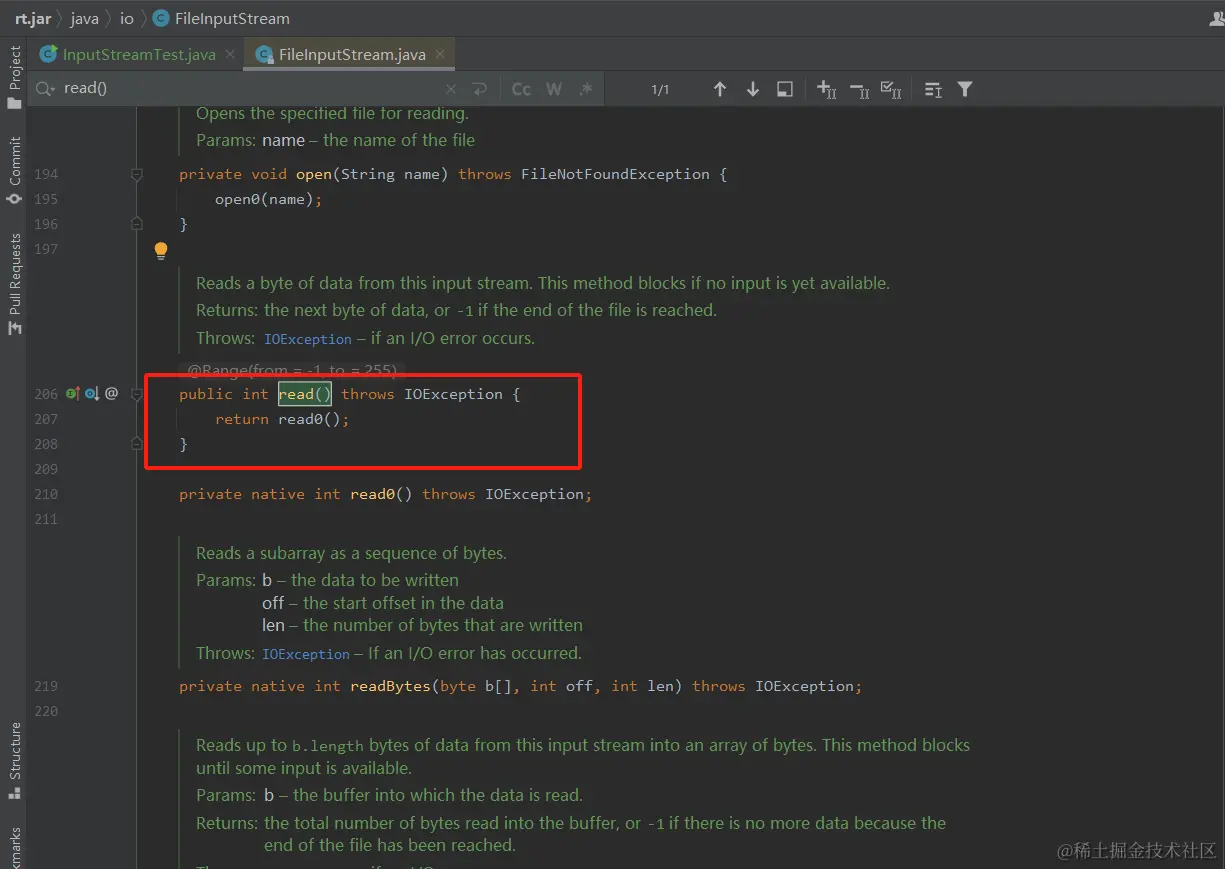The height and width of the screenshot is (869, 1225).
Task: Open the search filter funnel menu
Action: click(965, 89)
